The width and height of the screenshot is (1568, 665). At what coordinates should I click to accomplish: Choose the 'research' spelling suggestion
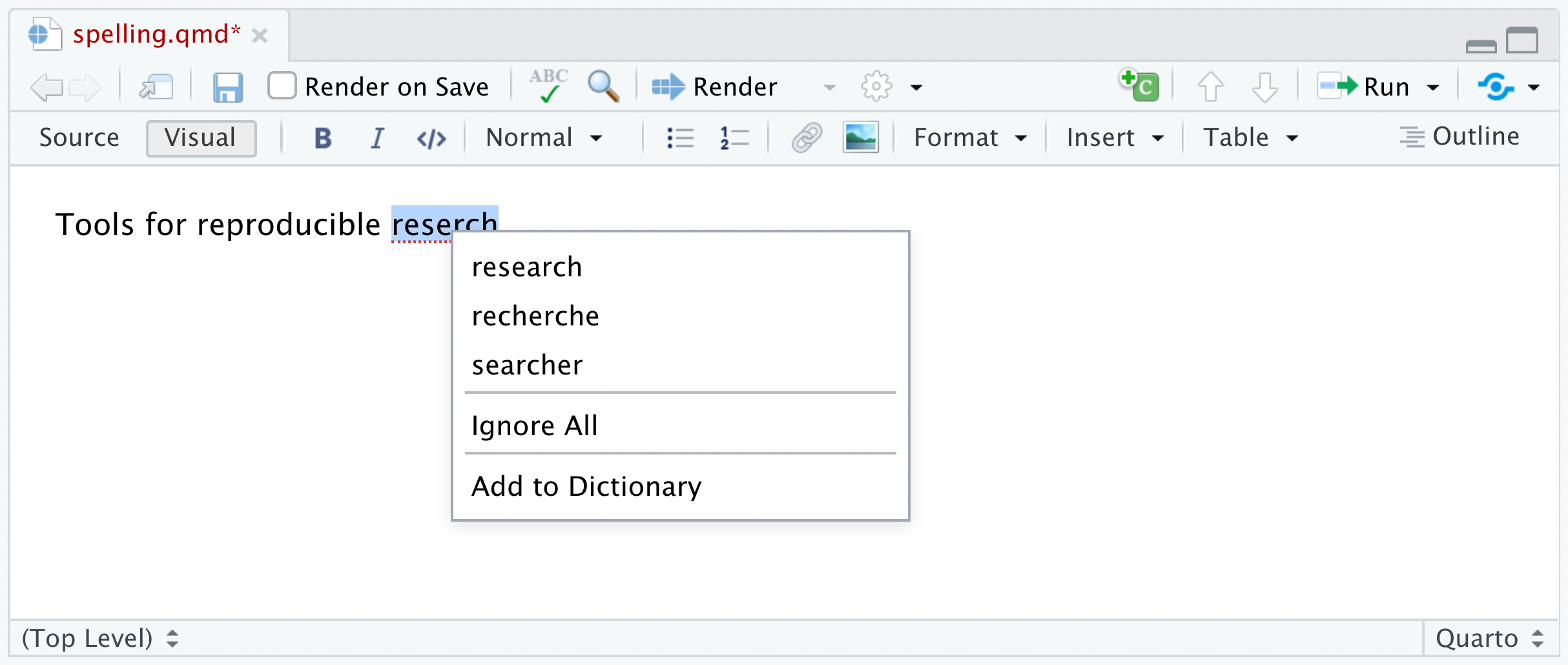coord(527,267)
